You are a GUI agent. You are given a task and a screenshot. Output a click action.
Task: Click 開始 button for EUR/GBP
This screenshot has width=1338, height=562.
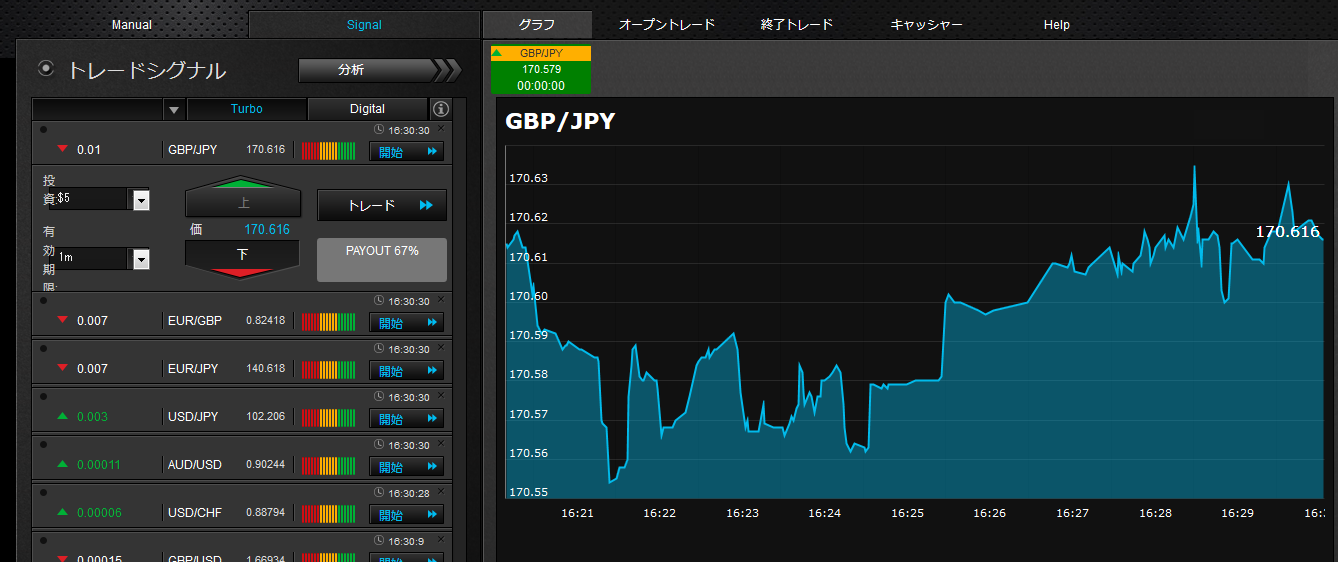click(x=407, y=323)
